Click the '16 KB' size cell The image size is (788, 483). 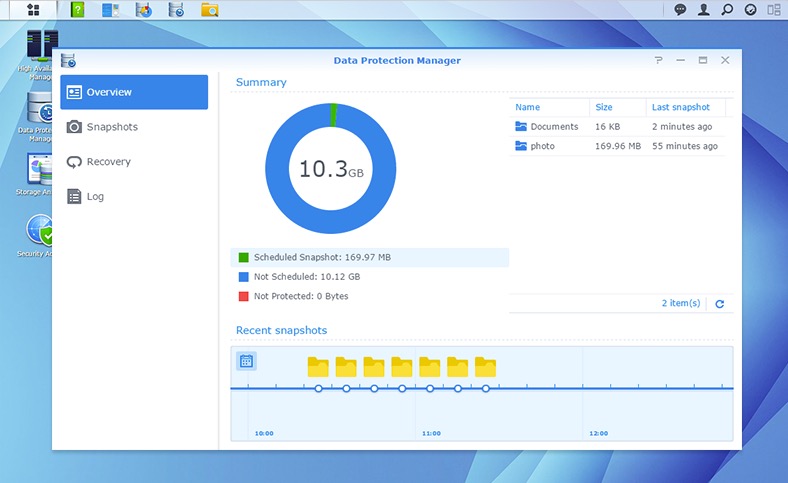(608, 127)
